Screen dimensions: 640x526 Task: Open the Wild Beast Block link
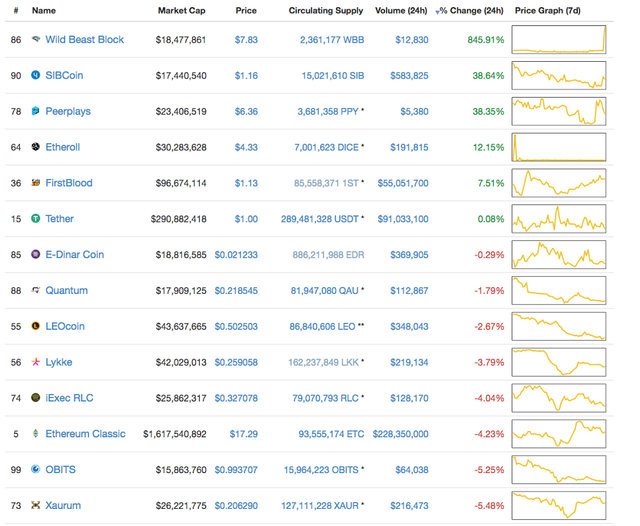click(84, 40)
